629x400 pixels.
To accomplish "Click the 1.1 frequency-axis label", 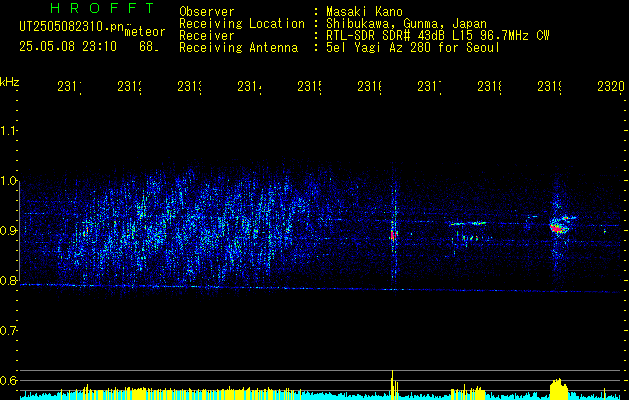I will 8,130.
